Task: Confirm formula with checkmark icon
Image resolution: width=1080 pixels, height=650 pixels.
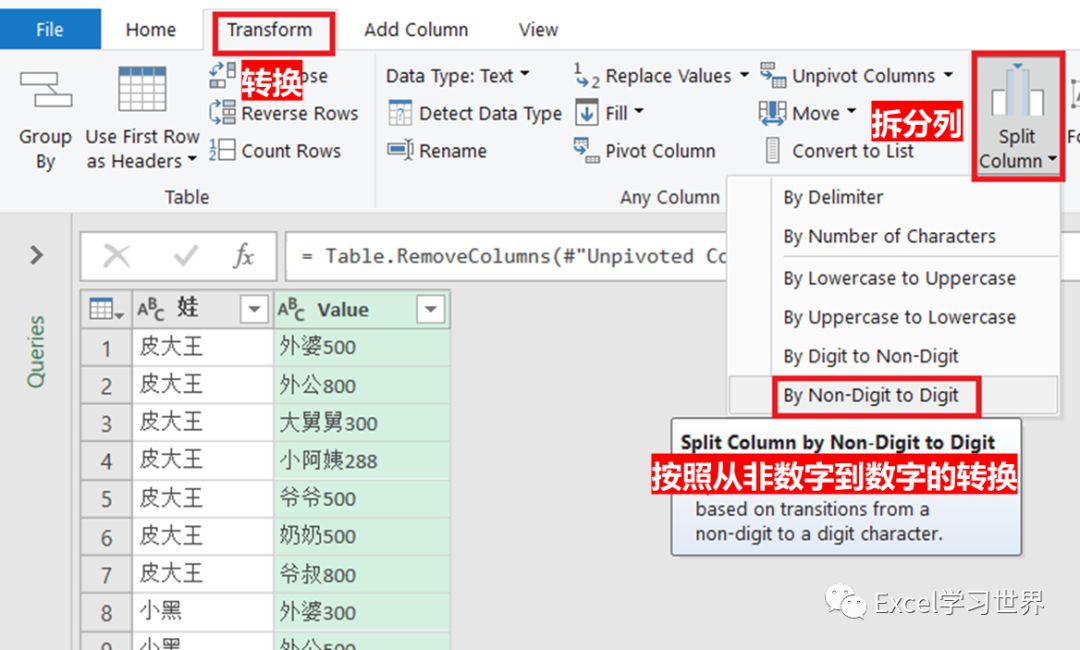Action: click(x=185, y=256)
